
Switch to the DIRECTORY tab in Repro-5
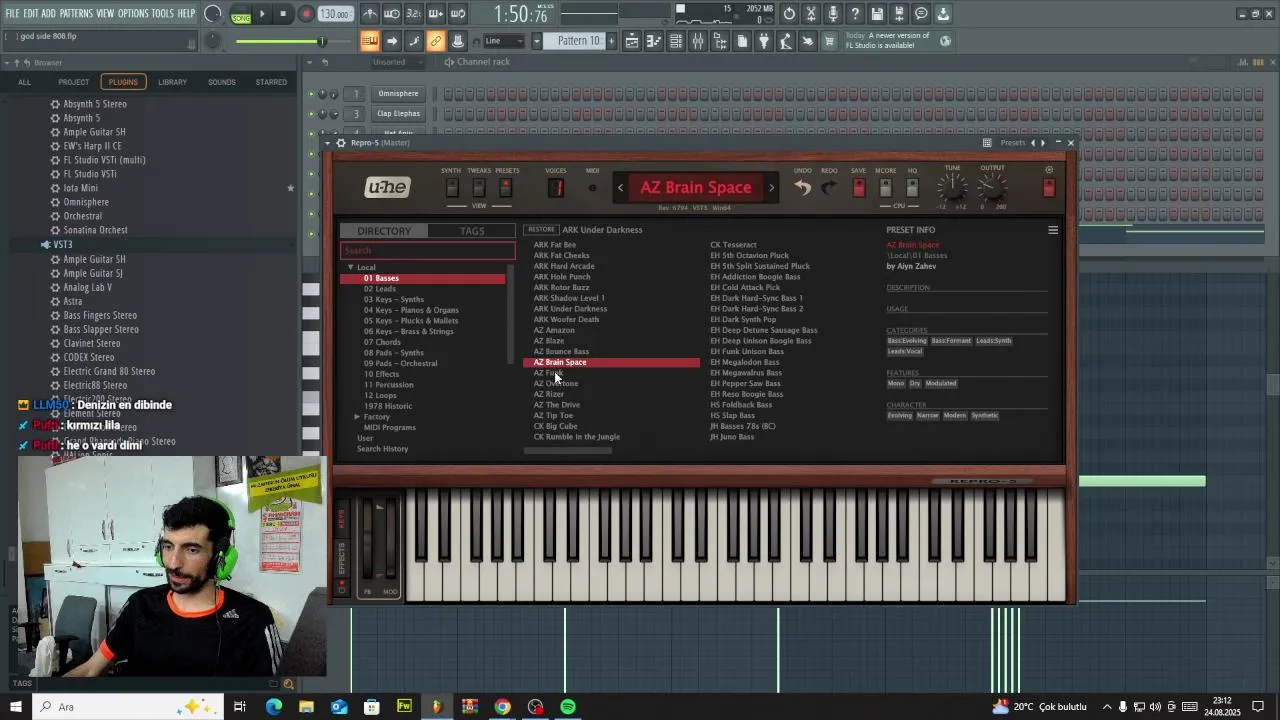click(384, 231)
